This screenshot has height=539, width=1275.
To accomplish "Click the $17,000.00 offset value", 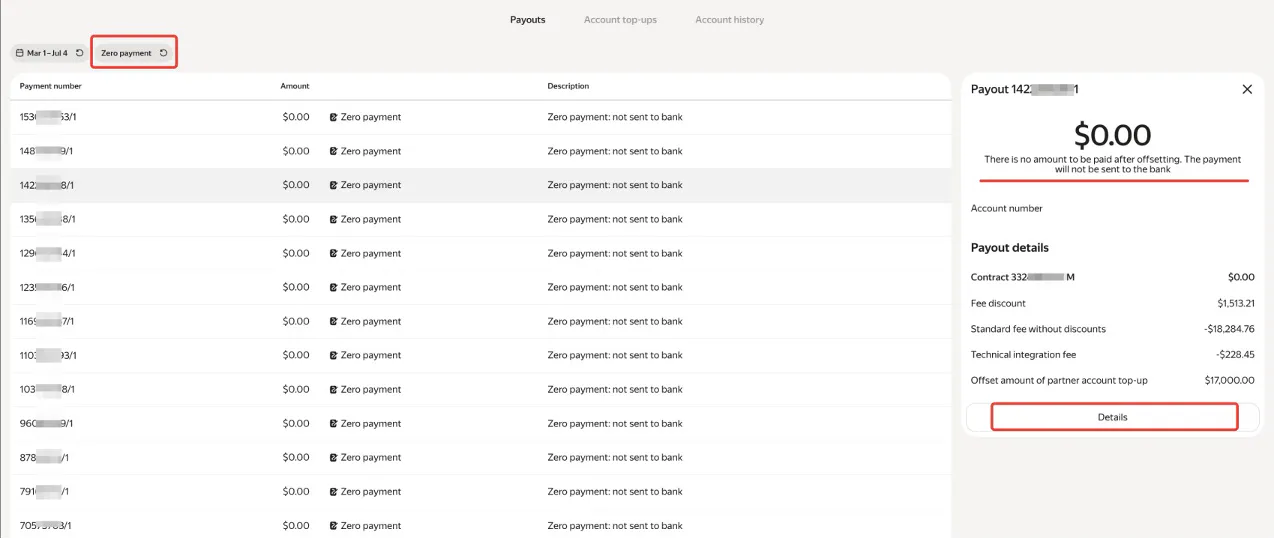I will coord(1230,380).
